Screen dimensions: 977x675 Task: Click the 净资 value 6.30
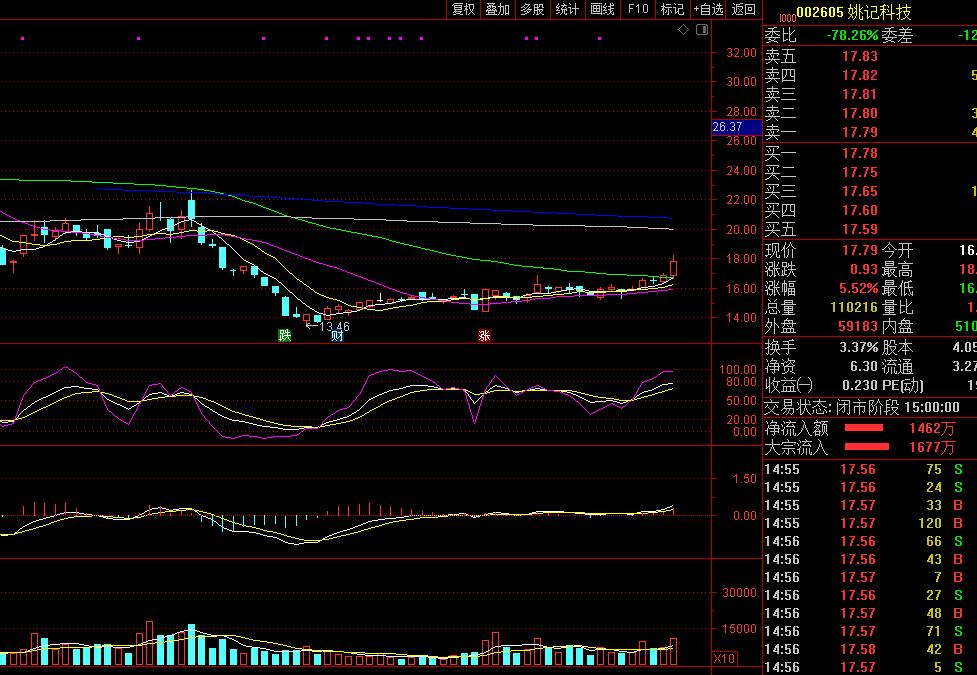tap(864, 366)
